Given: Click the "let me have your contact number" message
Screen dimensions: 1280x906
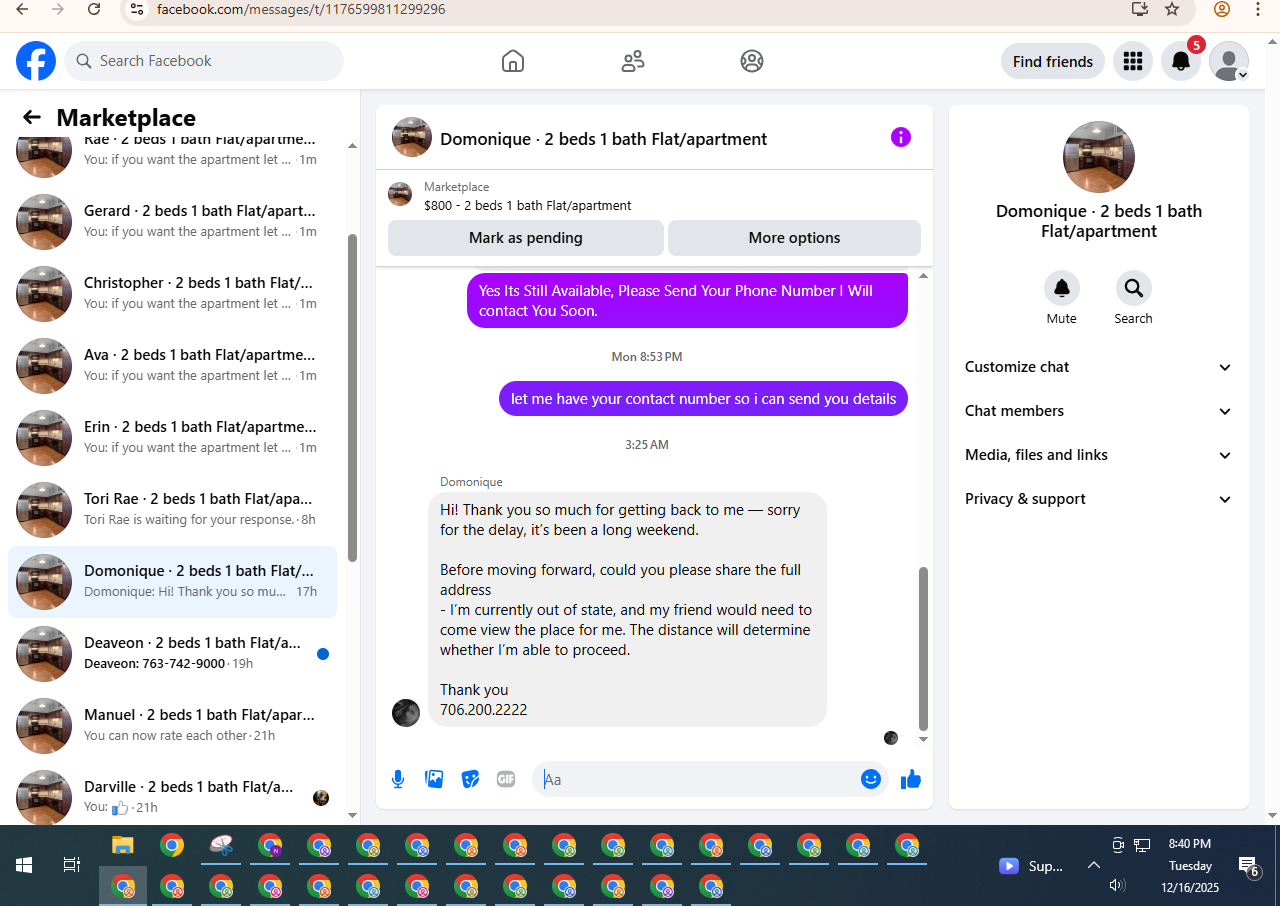Looking at the screenshot, I should click(703, 398).
